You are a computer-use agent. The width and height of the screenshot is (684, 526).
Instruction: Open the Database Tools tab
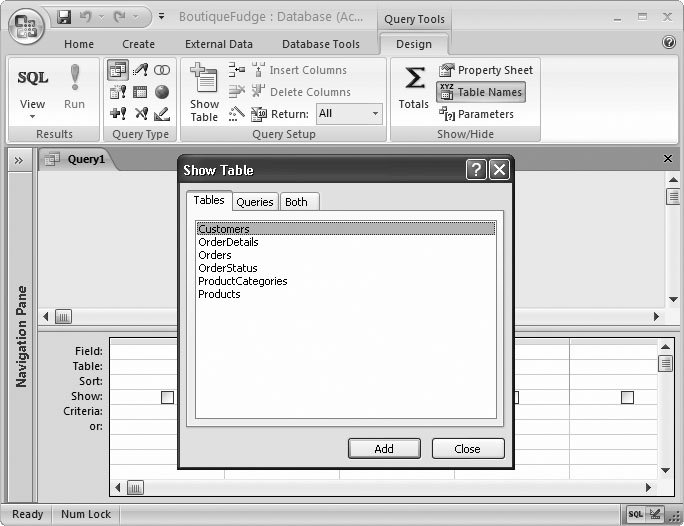[321, 44]
